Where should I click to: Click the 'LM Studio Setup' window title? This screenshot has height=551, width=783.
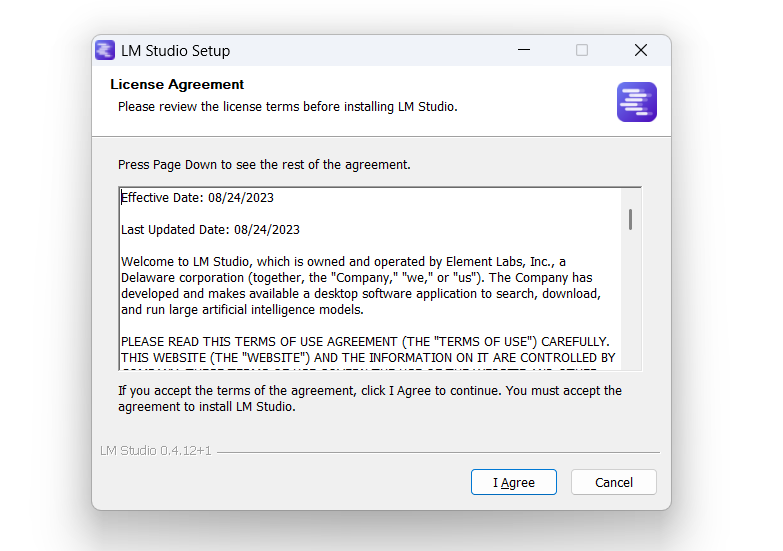(x=175, y=50)
